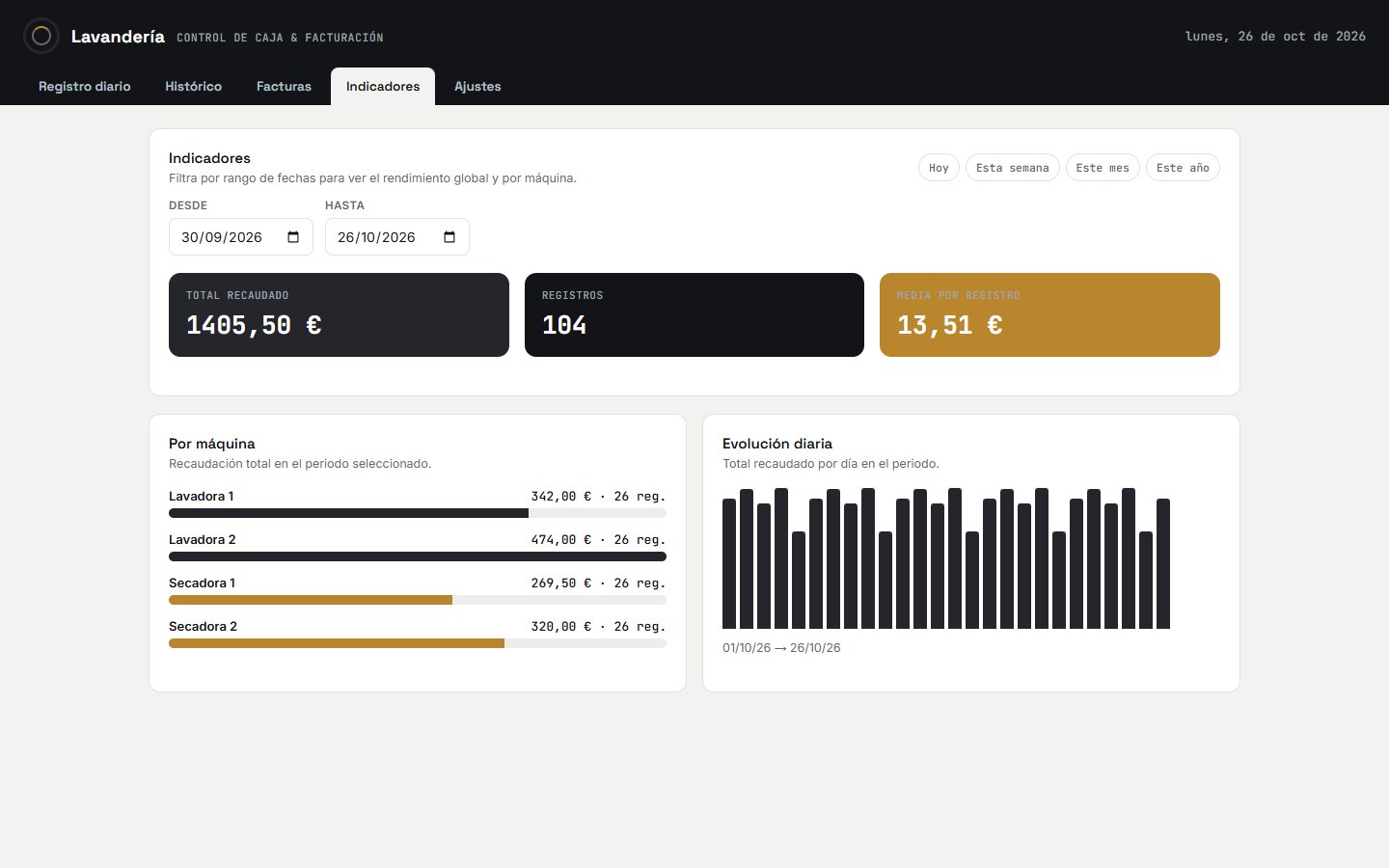Click the Lavandería title text
Viewport: 1389px width, 868px height.
point(118,37)
